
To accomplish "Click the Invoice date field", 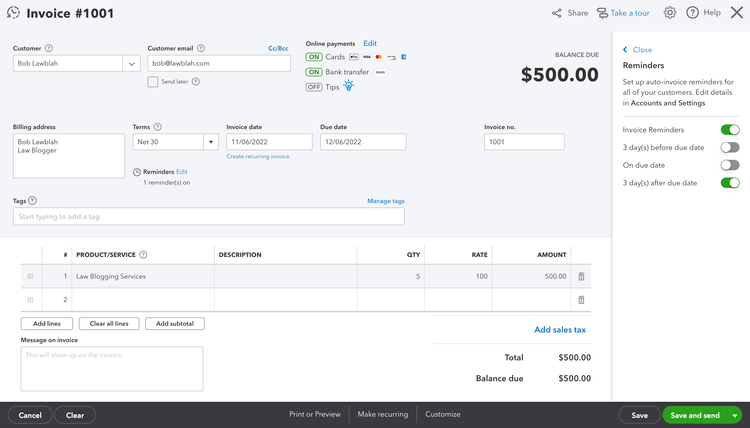I will pos(269,142).
